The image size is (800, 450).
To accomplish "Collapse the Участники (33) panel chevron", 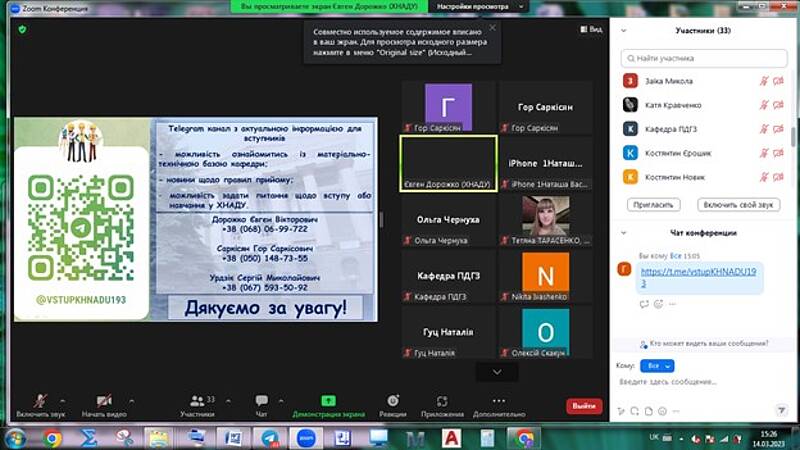I will (623, 31).
